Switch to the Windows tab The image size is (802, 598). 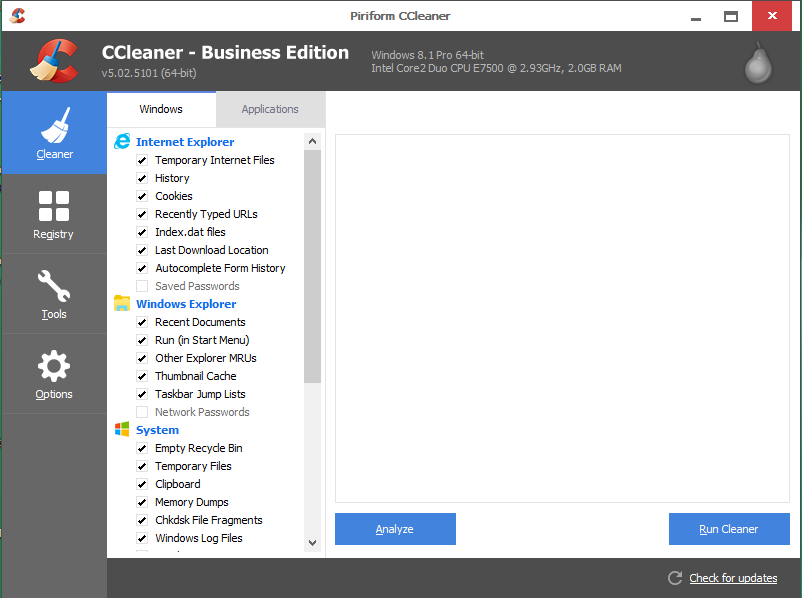[x=161, y=109]
